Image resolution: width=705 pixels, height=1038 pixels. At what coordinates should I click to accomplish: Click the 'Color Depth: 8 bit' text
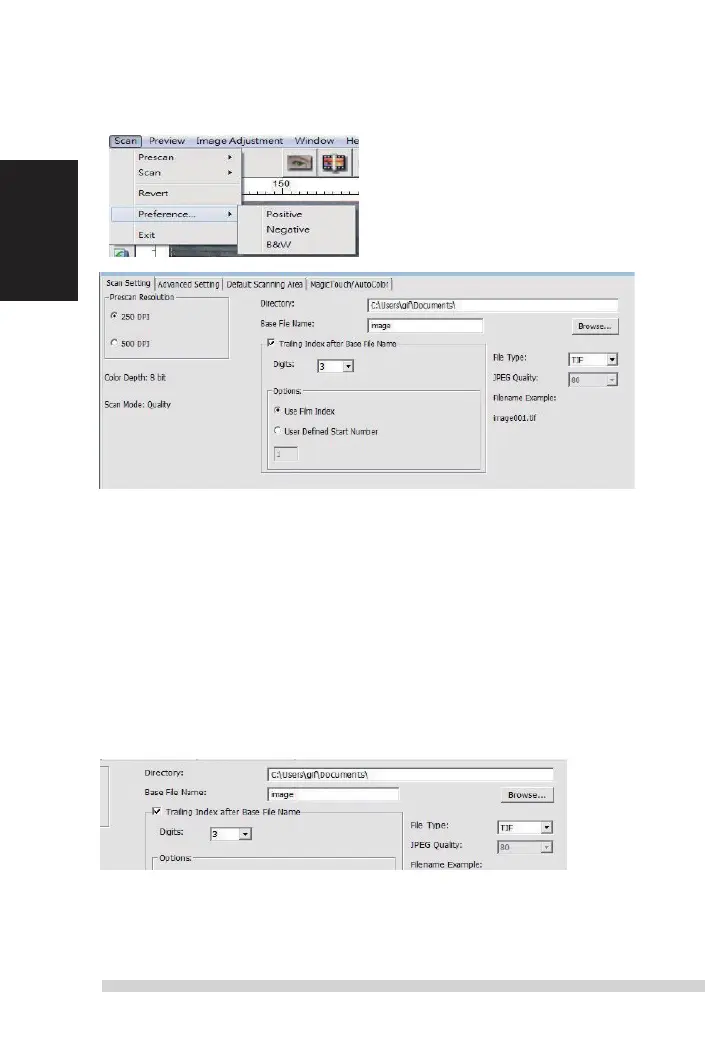pyautogui.click(x=135, y=377)
